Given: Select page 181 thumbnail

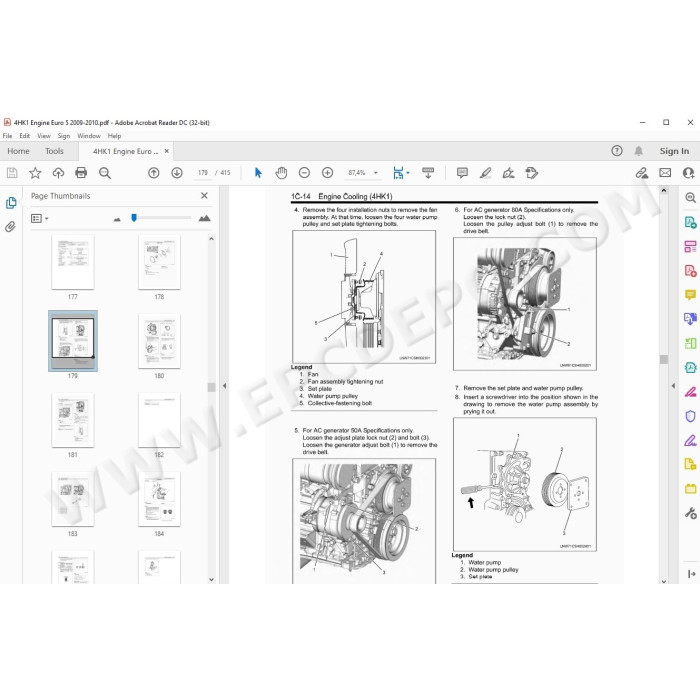Looking at the screenshot, I should [73, 420].
